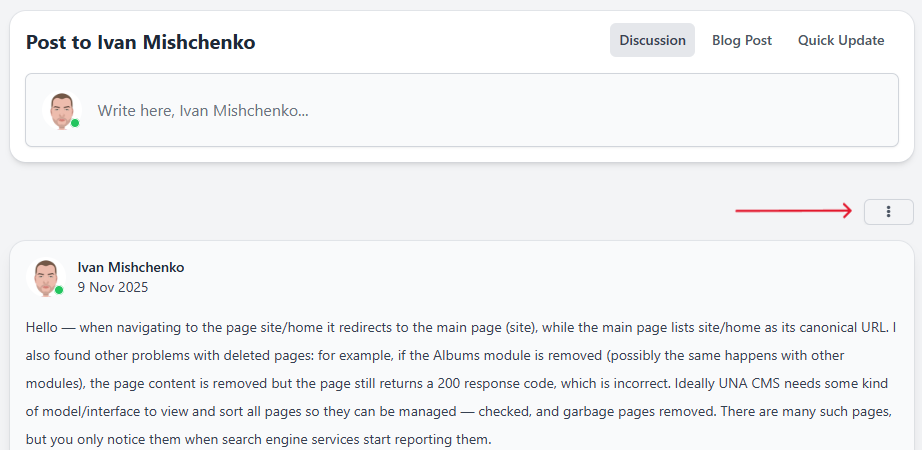Click the green online dot on composer avatar

(75, 123)
